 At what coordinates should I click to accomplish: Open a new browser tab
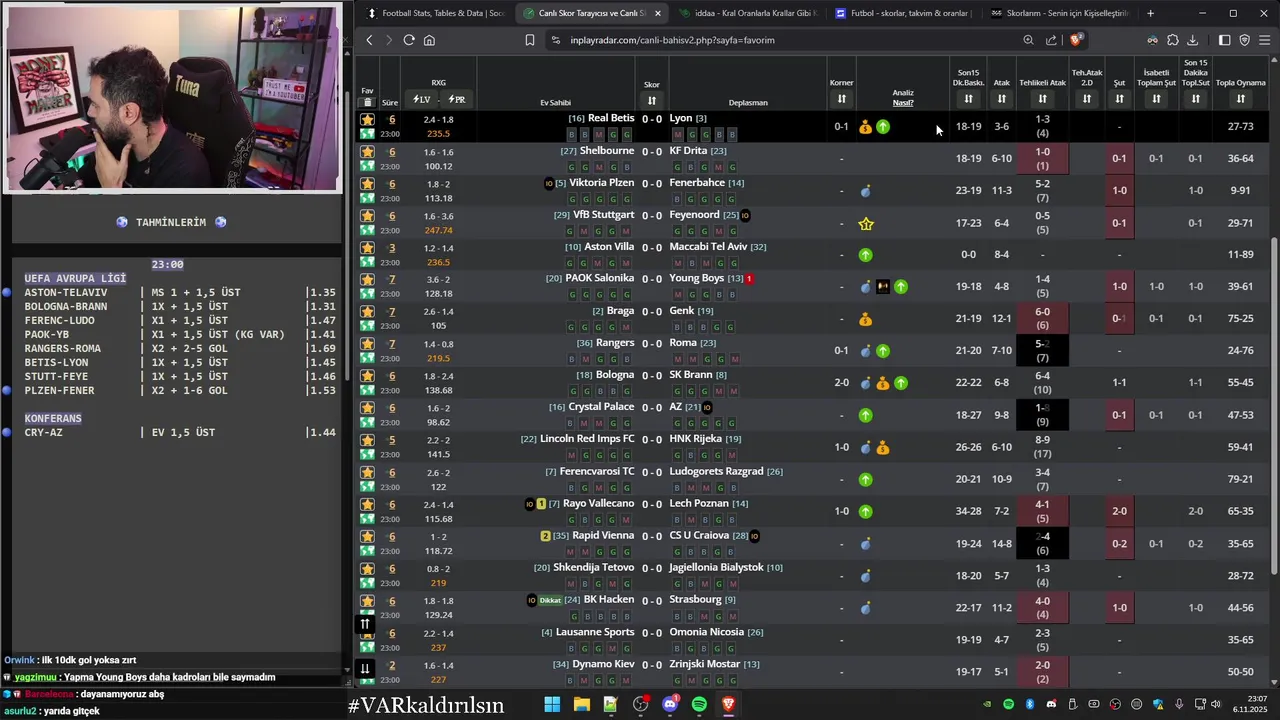click(1150, 13)
